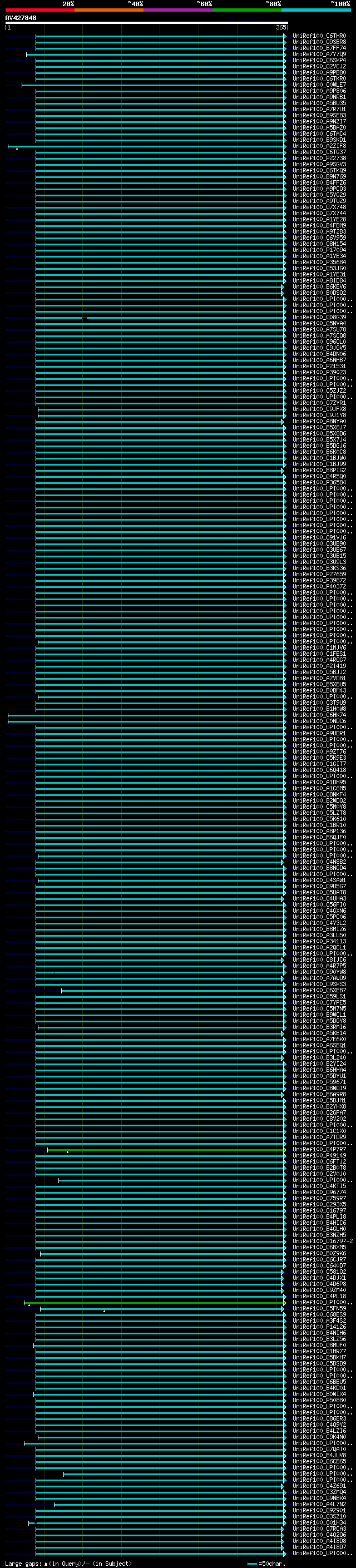The height and width of the screenshot is (1568, 356).
Task: Select hit UniRef100_P14126
Action: click(319, 1327)
